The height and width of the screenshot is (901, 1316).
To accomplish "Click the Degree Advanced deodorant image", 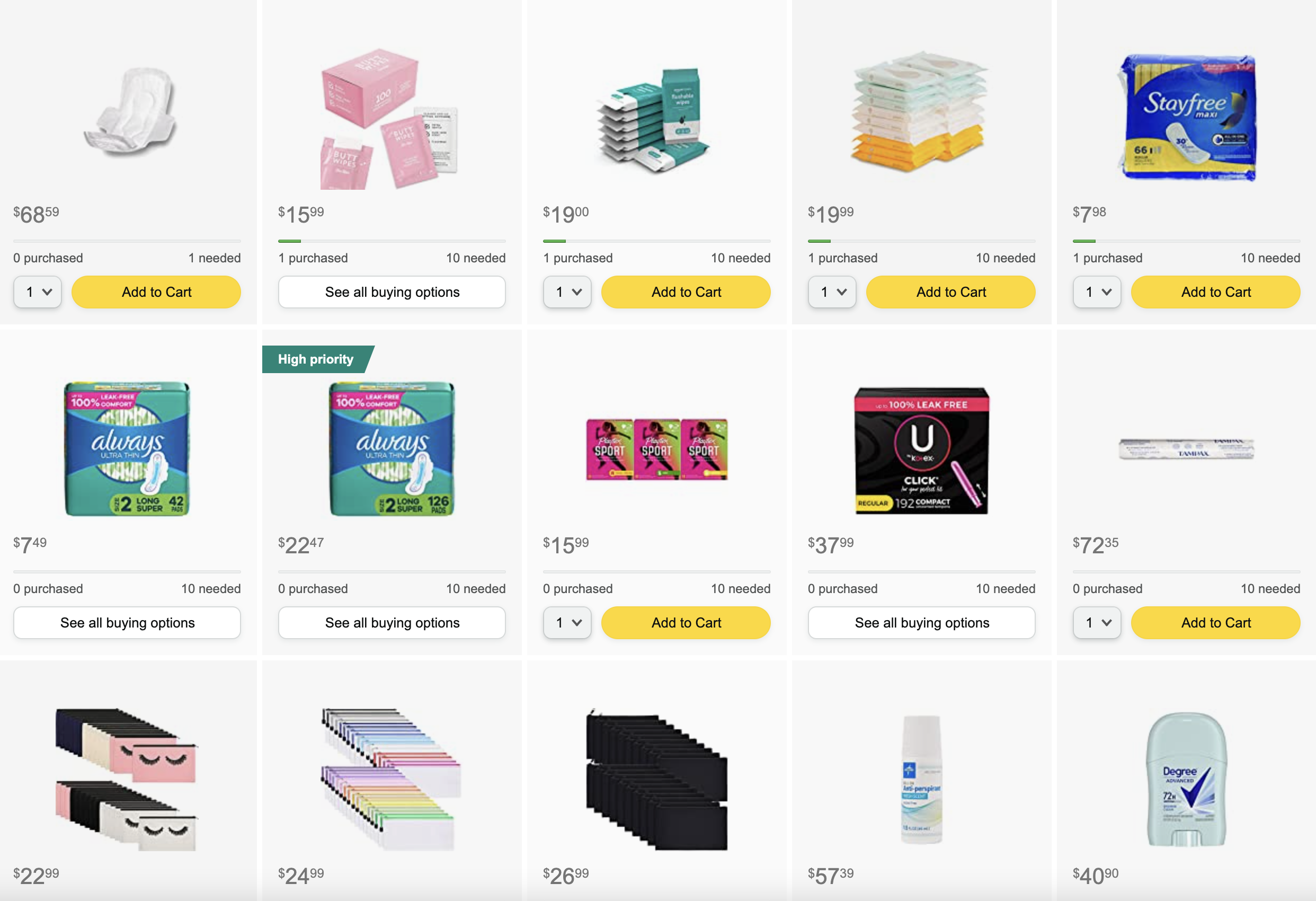I will click(x=1186, y=779).
